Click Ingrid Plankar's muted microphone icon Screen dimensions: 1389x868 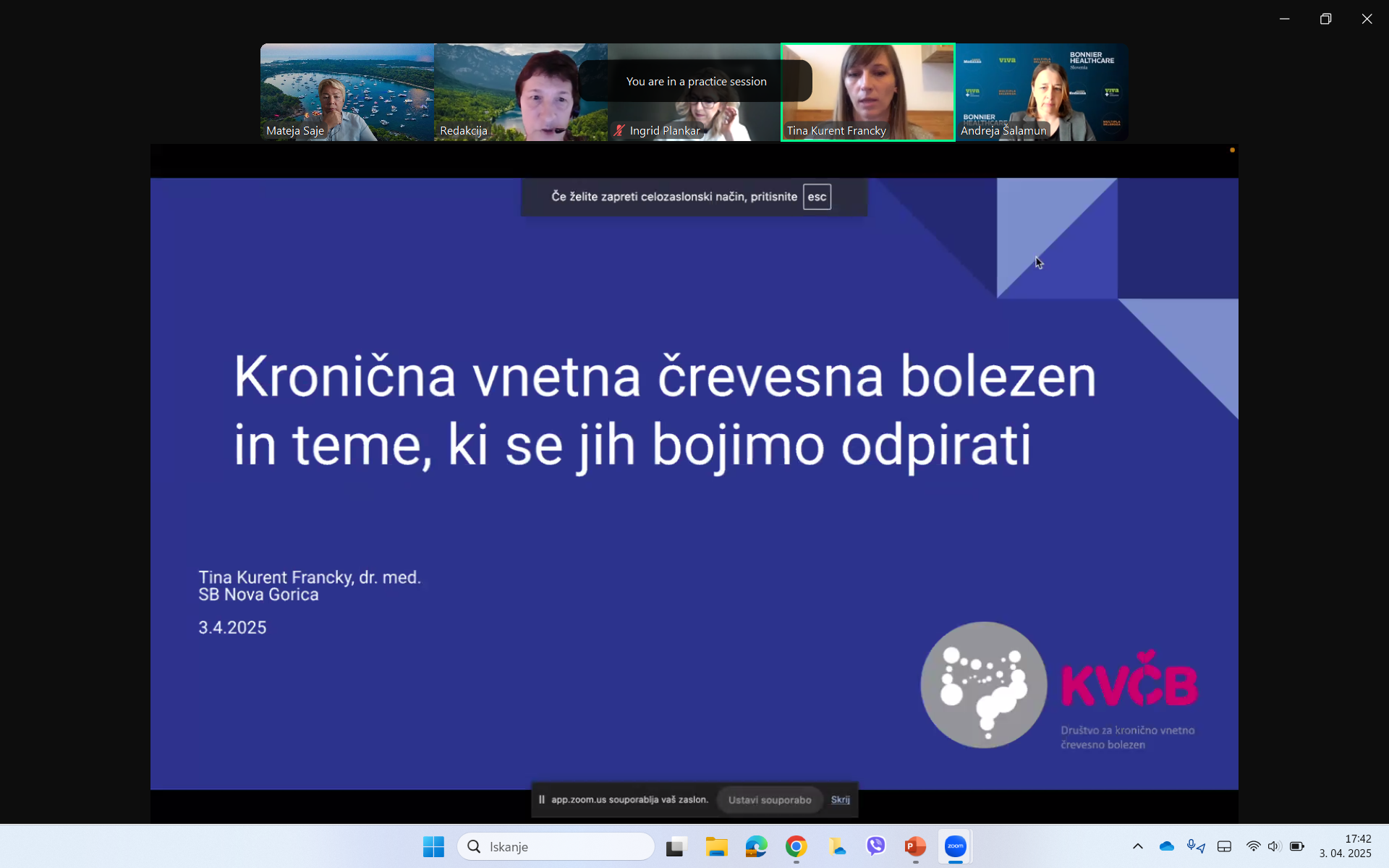(x=619, y=131)
